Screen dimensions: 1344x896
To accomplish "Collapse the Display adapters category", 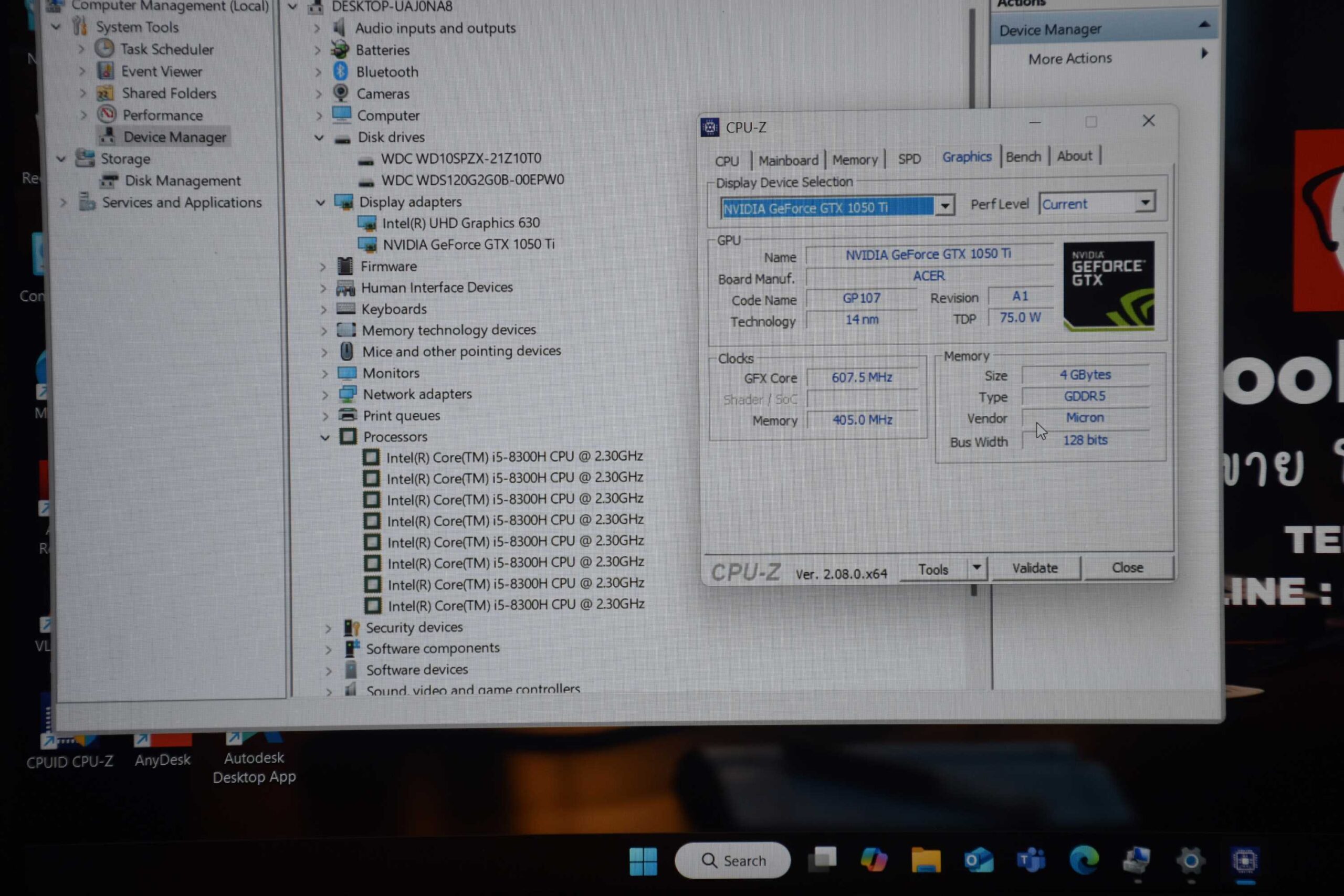I will pos(320,202).
